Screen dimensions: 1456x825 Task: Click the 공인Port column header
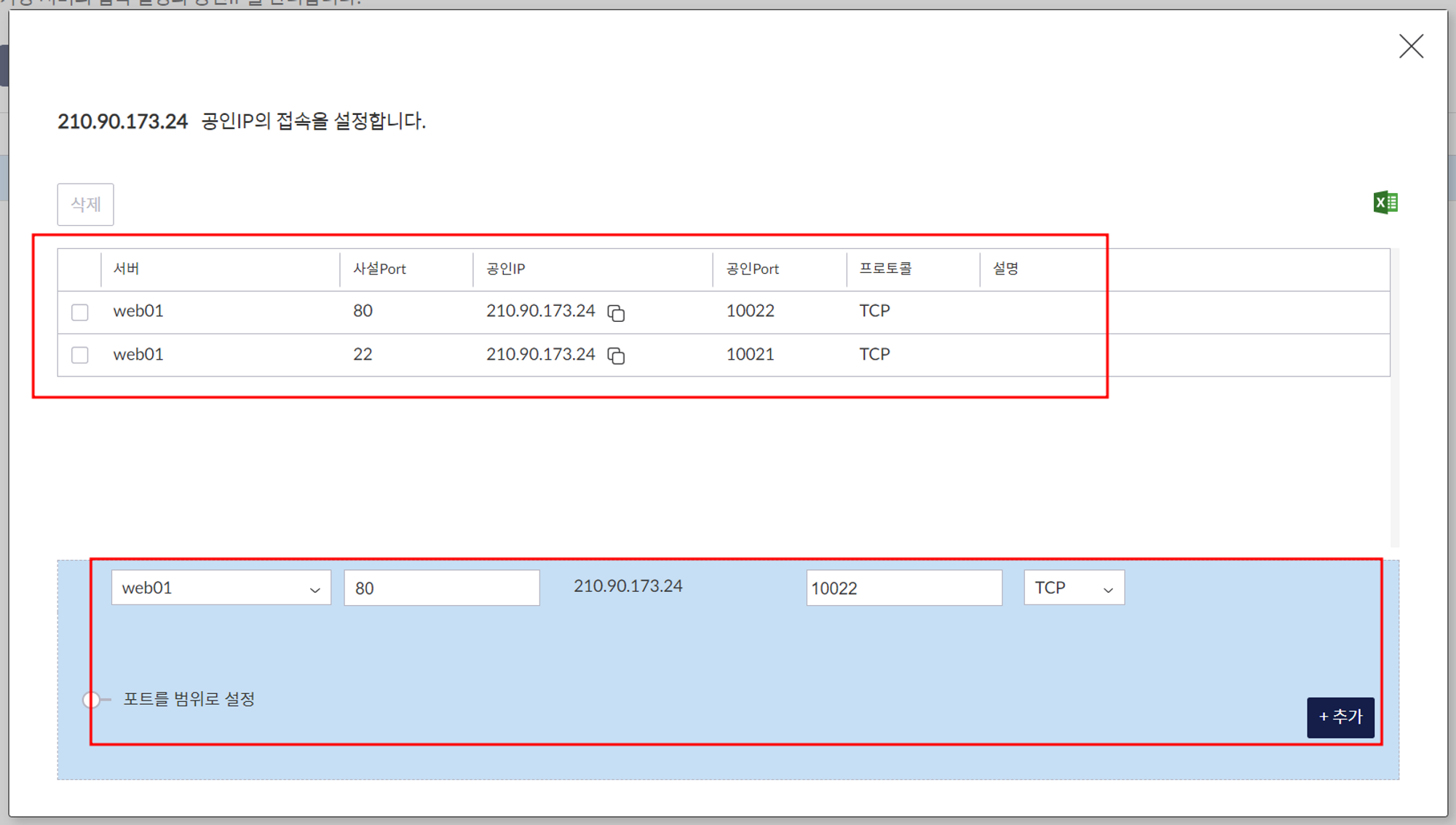(752, 269)
